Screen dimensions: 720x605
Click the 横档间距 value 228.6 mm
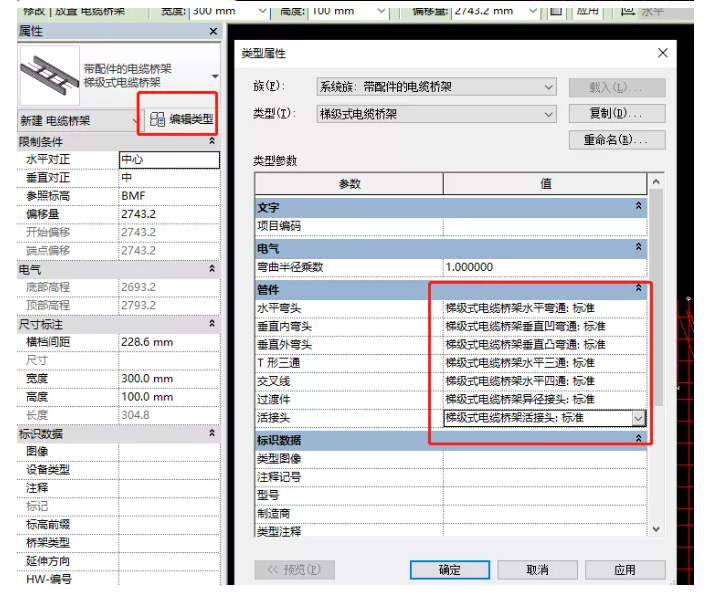pos(169,342)
